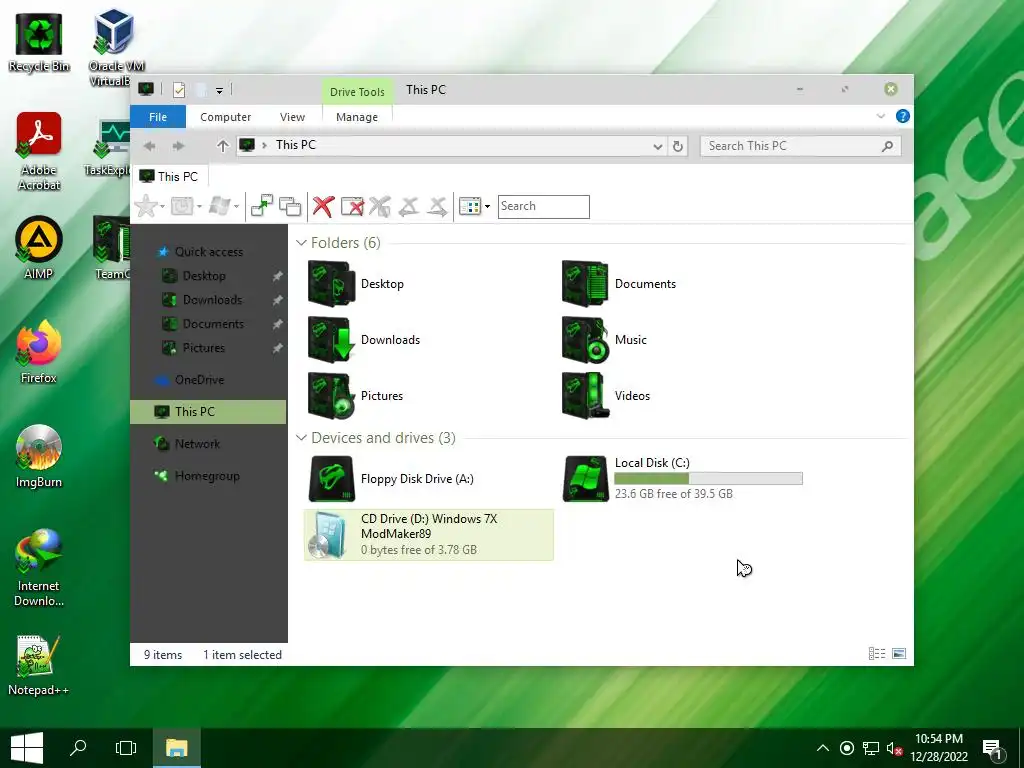Viewport: 1024px width, 768px height.
Task: Select the This PC tab below address bar
Action: (x=169, y=176)
